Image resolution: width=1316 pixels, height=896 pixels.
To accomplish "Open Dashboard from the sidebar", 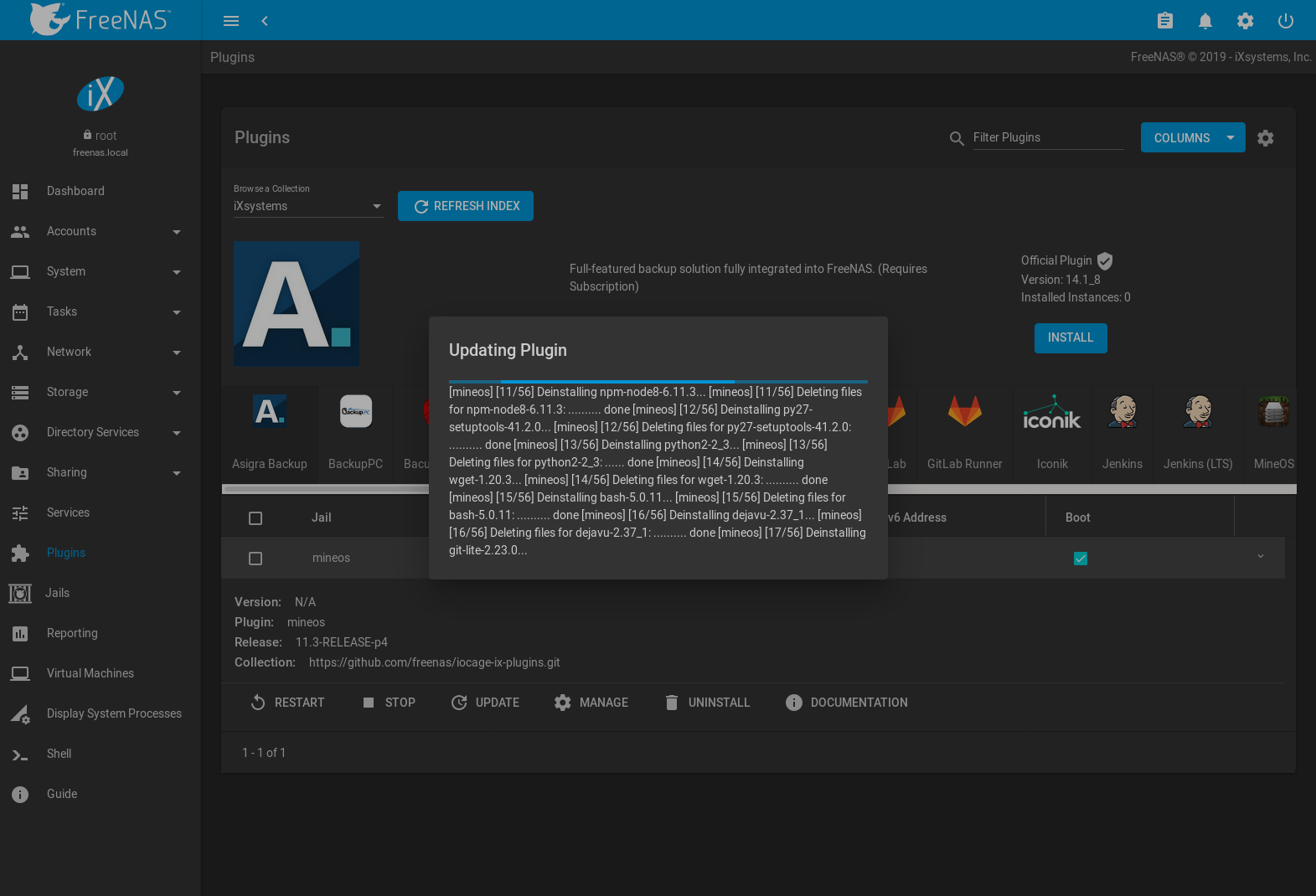I will point(101,191).
